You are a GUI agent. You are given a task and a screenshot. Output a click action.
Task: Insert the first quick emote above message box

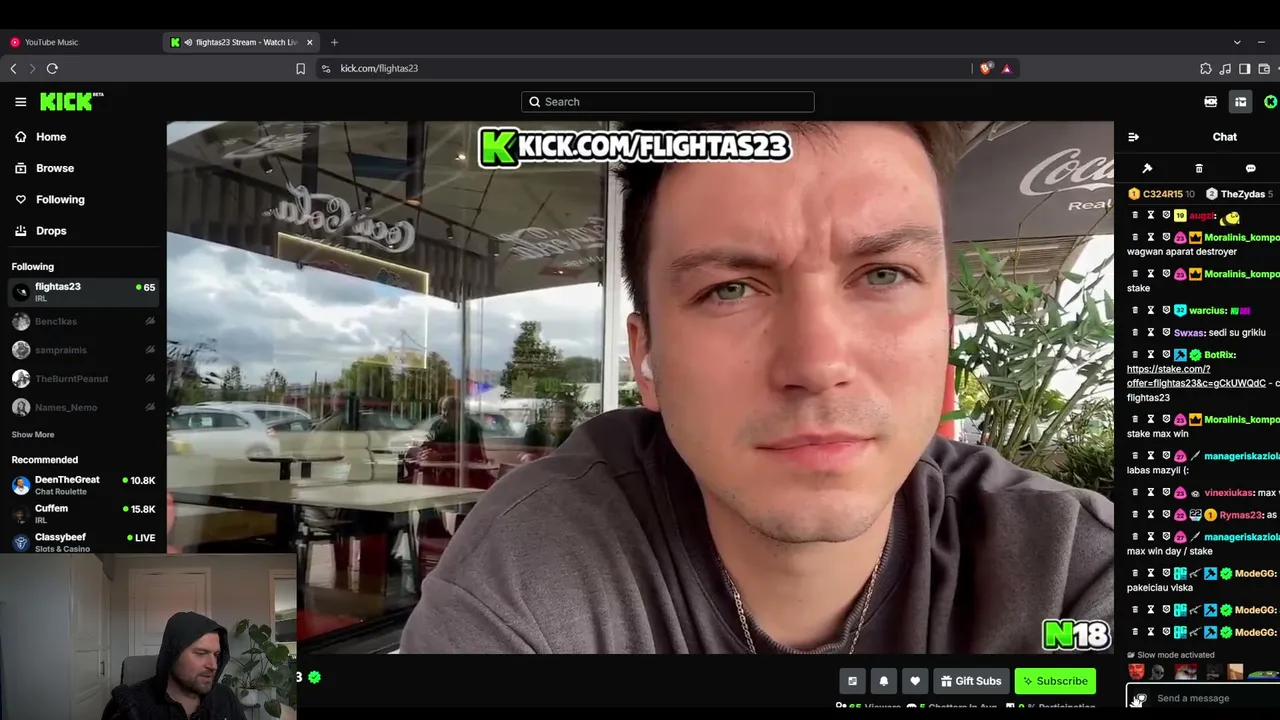pos(1136,672)
